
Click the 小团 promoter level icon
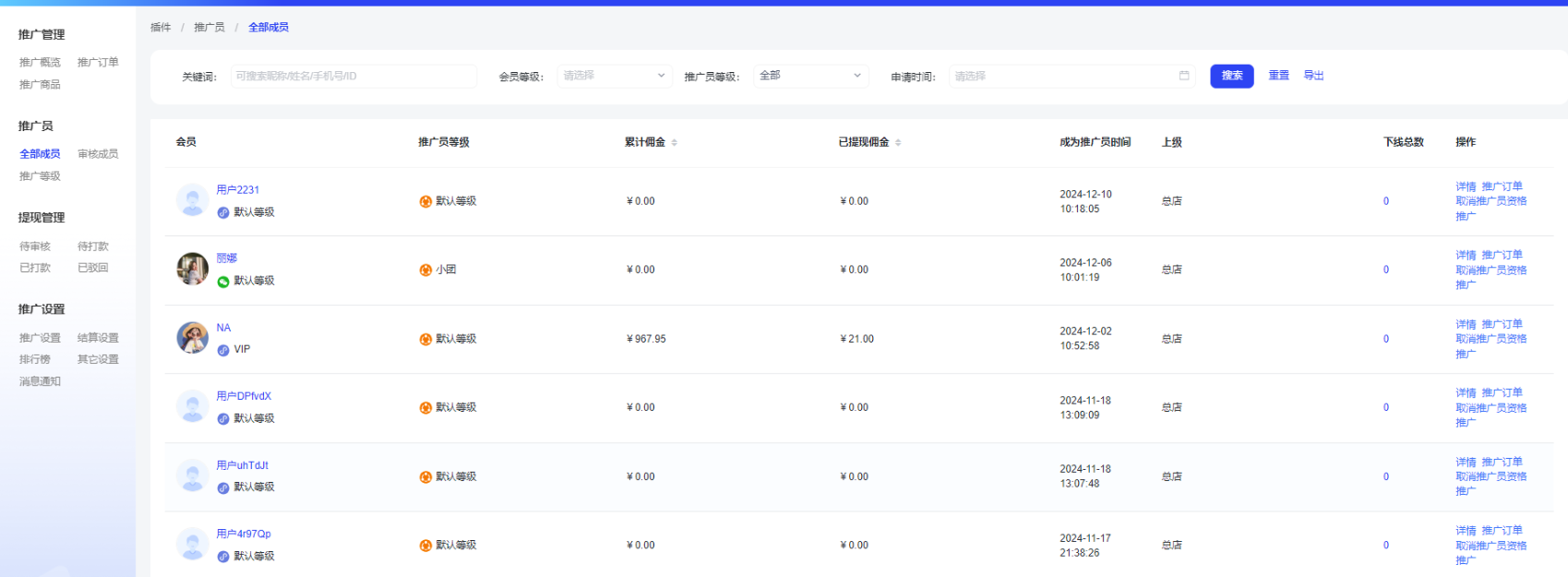pyautogui.click(x=425, y=270)
